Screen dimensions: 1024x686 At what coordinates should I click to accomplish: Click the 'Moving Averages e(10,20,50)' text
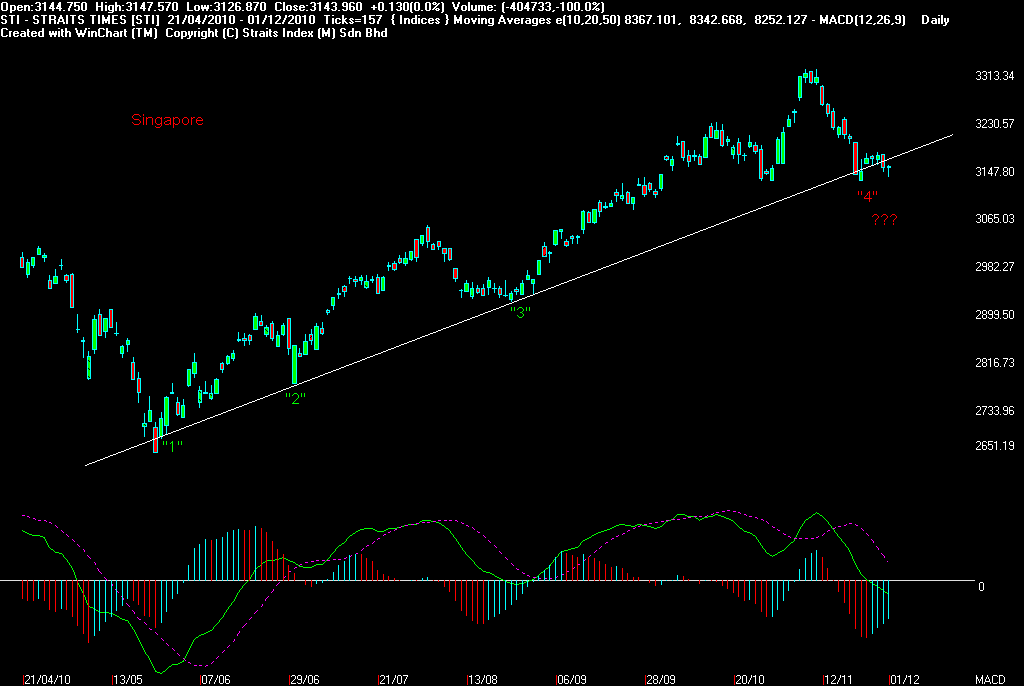(x=537, y=20)
